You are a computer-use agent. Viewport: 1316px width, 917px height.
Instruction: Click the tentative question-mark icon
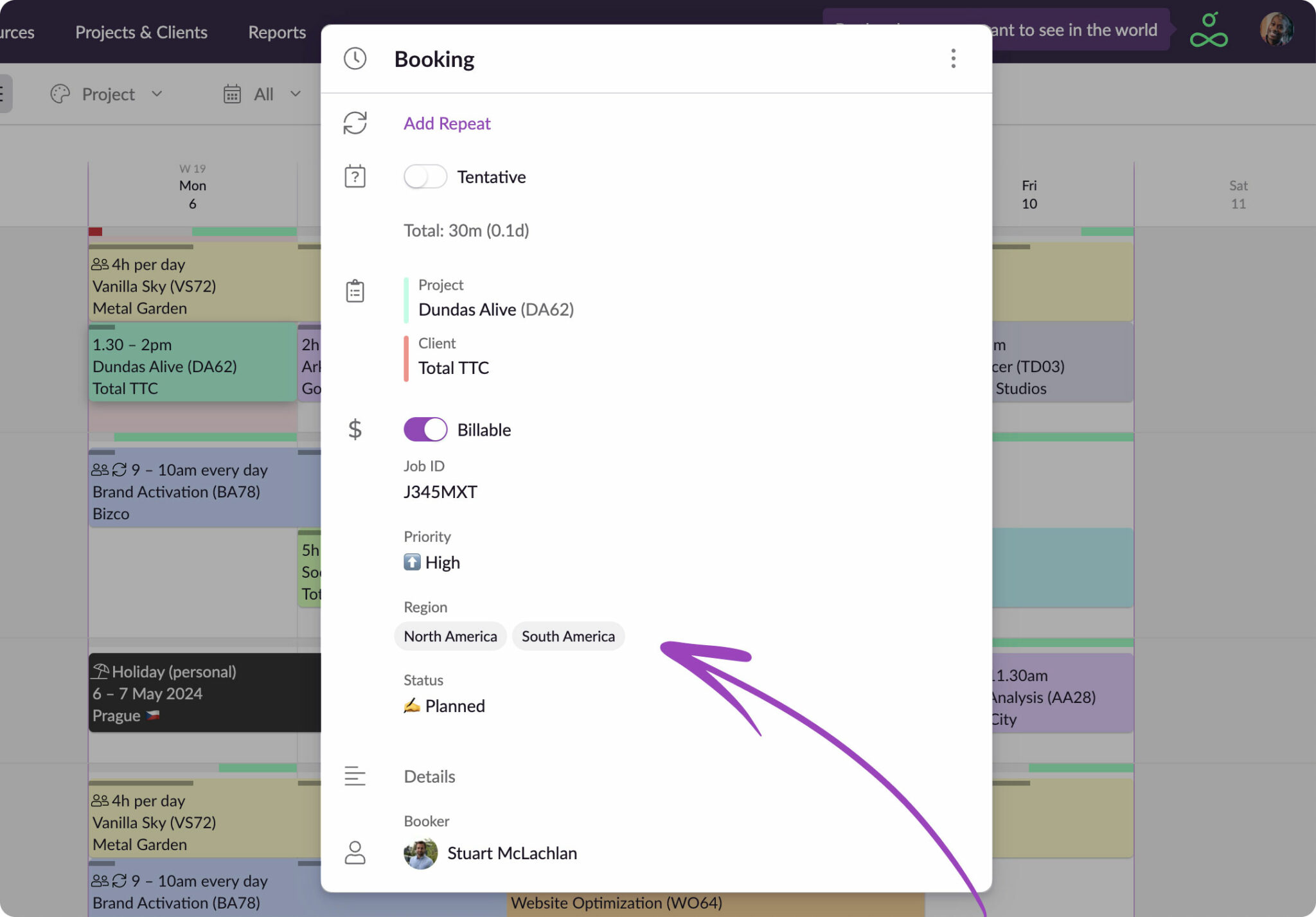(x=355, y=176)
